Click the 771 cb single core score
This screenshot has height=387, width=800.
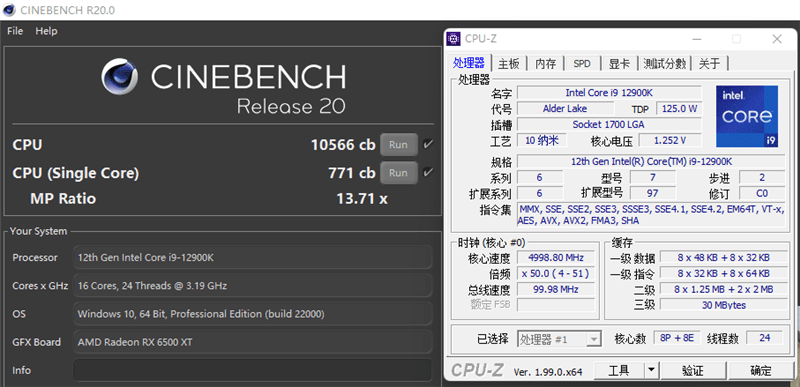tap(352, 173)
